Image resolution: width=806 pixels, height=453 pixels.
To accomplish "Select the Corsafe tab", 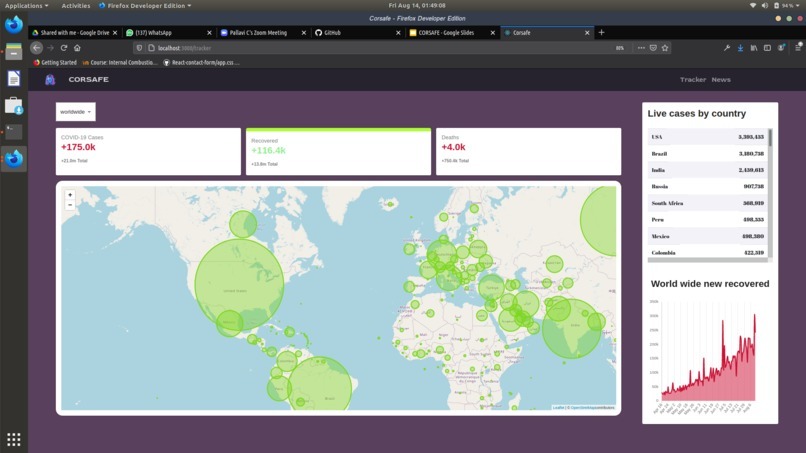I will pos(545,32).
